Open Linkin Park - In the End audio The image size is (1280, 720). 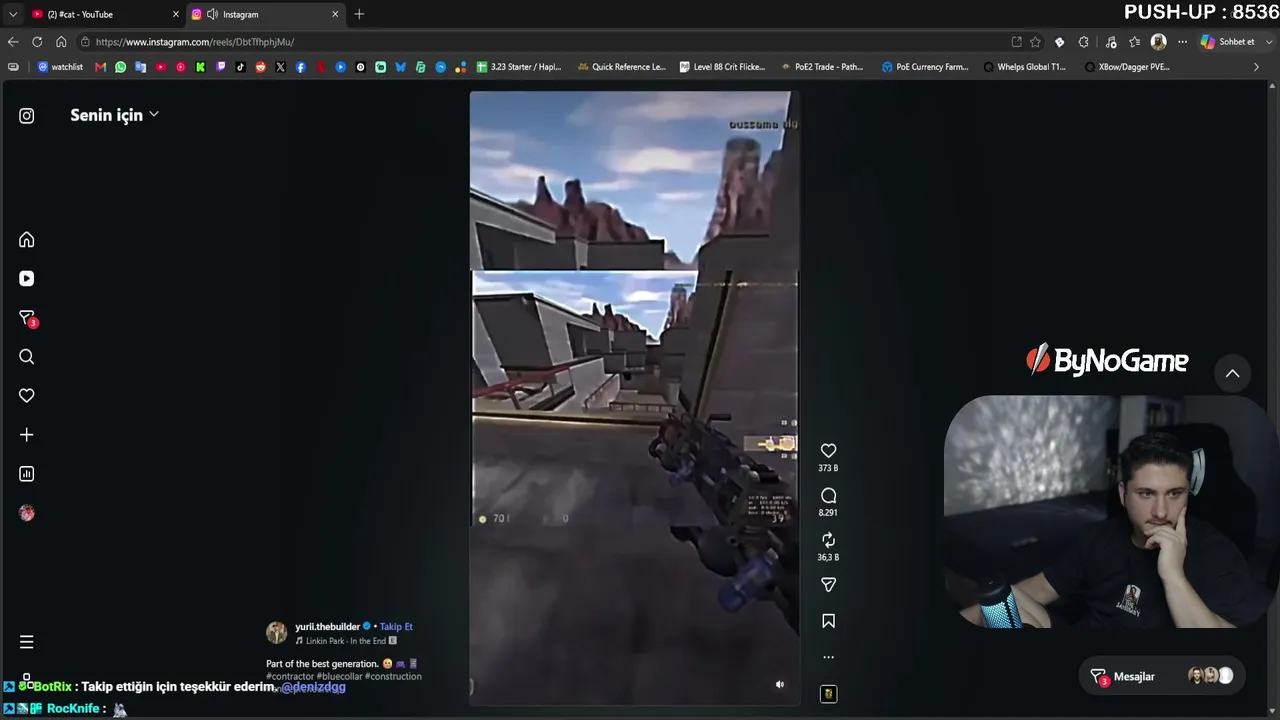pos(345,641)
